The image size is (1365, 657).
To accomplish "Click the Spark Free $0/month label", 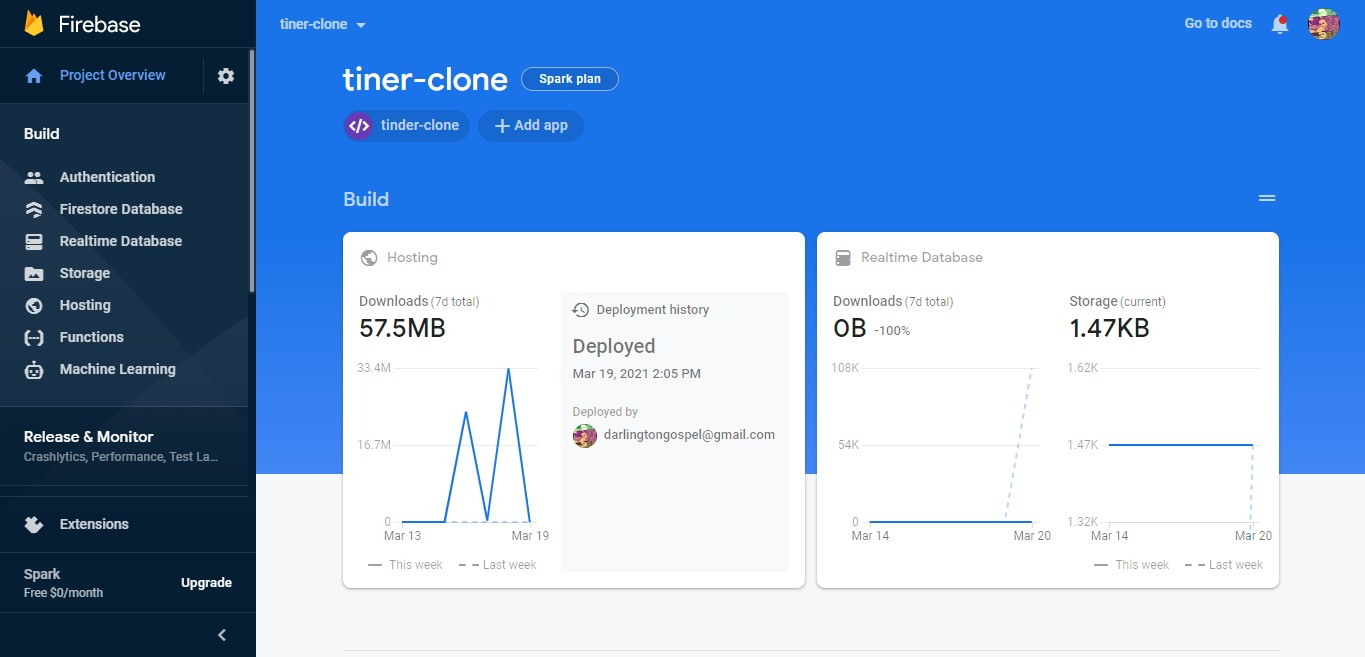I will click(x=63, y=583).
